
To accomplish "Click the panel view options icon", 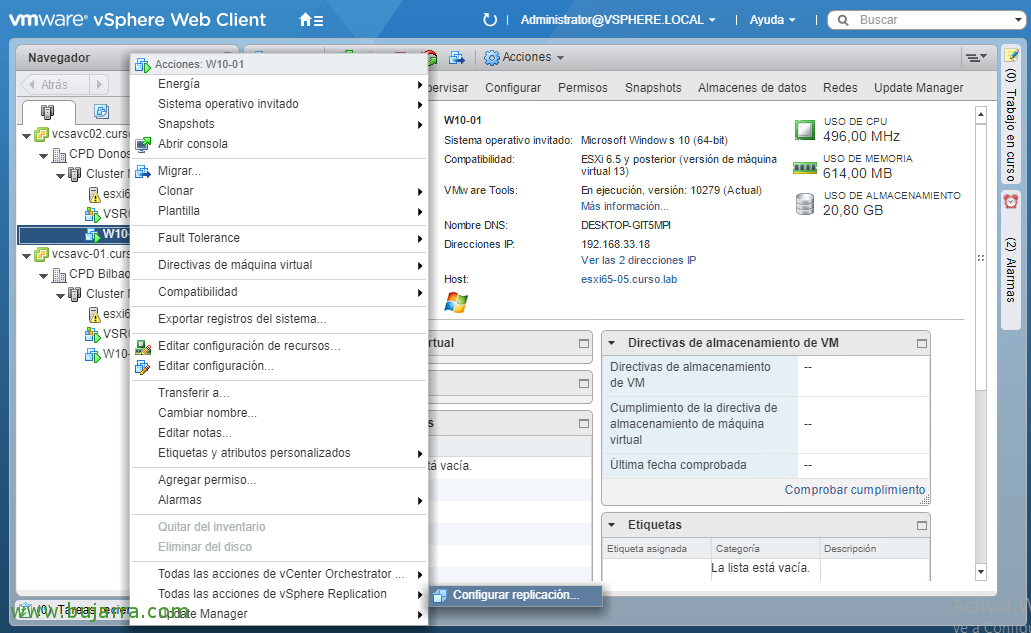I will tap(976, 58).
